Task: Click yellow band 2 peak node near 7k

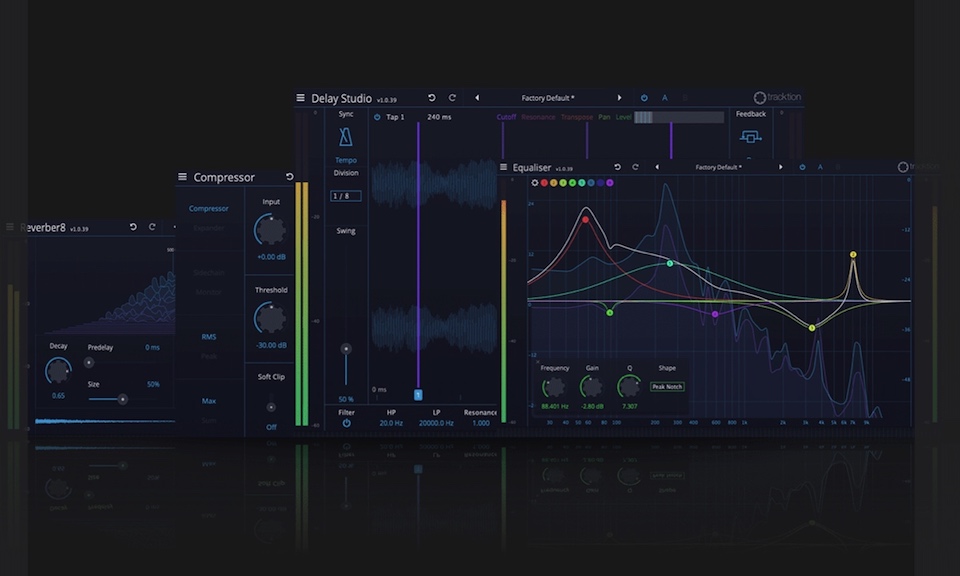Action: [x=853, y=255]
